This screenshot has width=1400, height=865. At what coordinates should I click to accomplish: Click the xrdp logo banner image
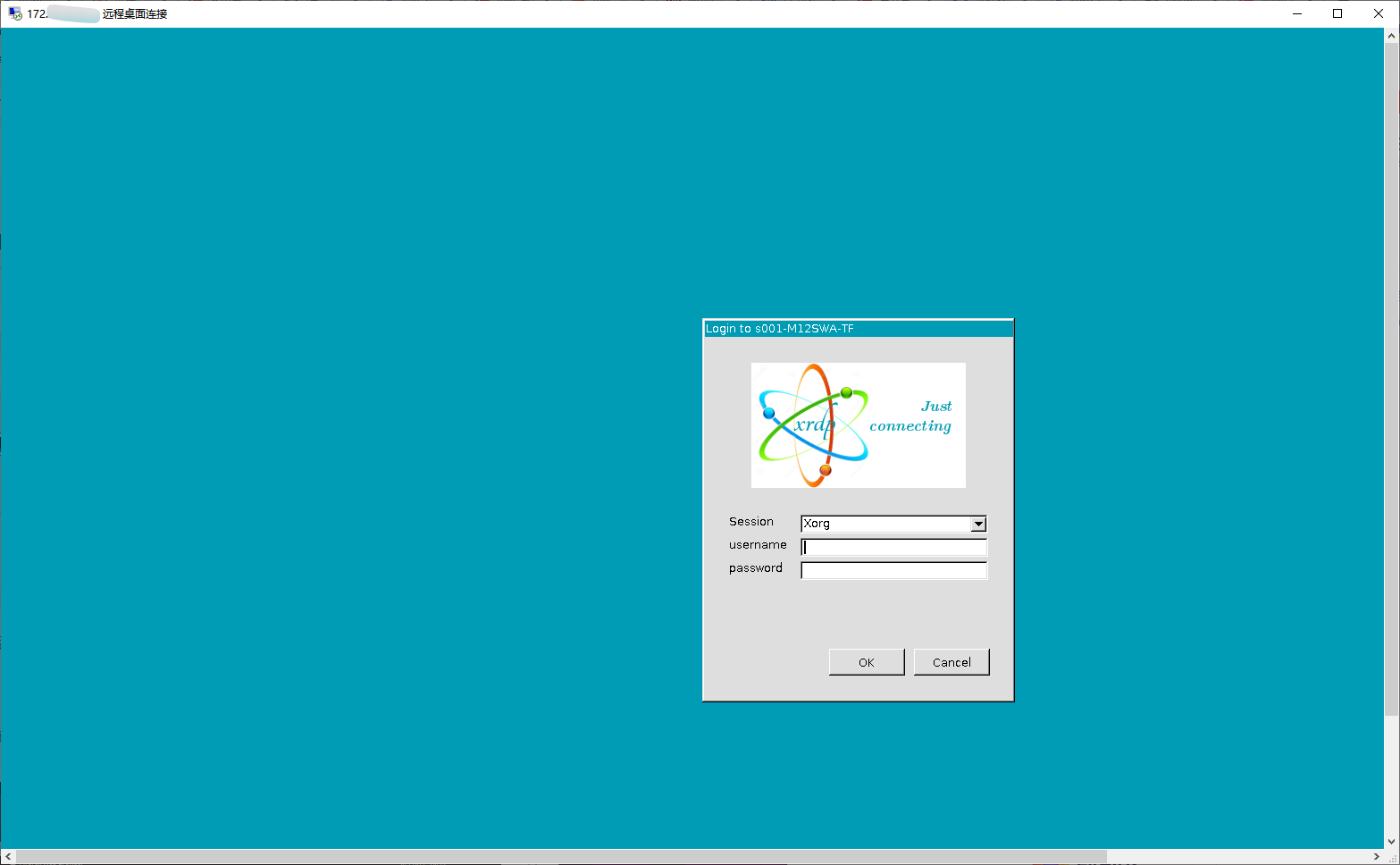tap(859, 425)
